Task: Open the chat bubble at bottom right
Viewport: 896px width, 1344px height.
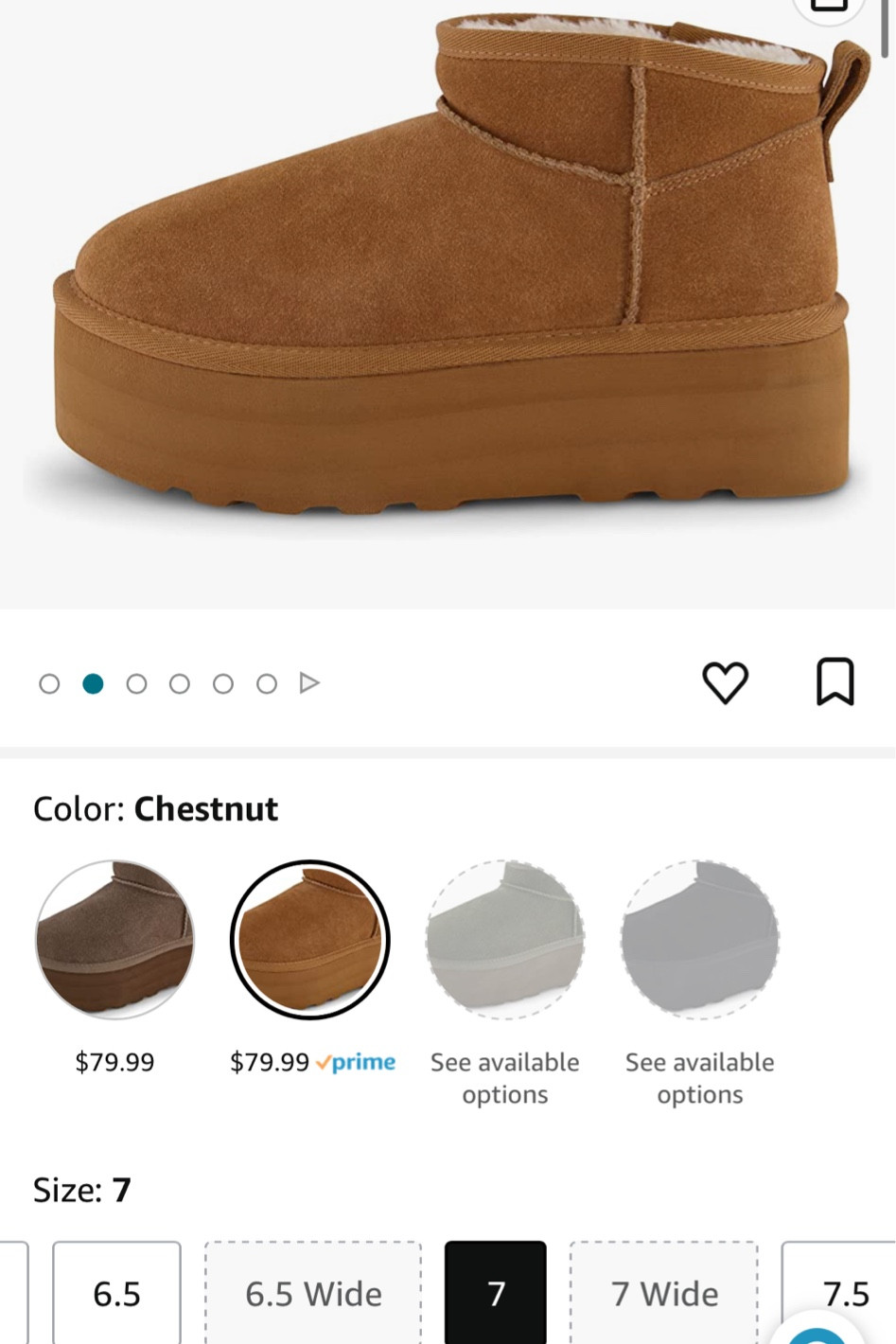Action: (819, 1333)
